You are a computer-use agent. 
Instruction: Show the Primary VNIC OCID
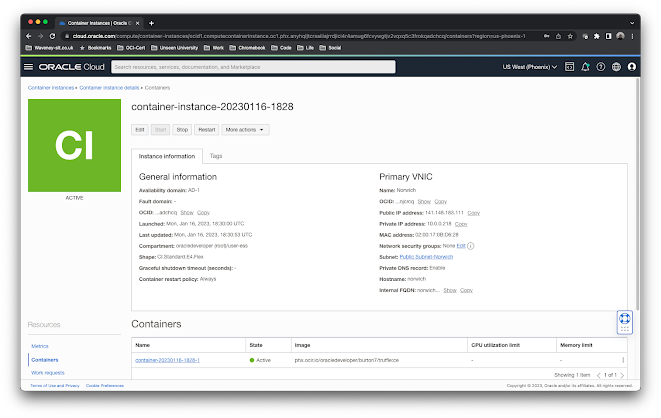click(x=424, y=202)
